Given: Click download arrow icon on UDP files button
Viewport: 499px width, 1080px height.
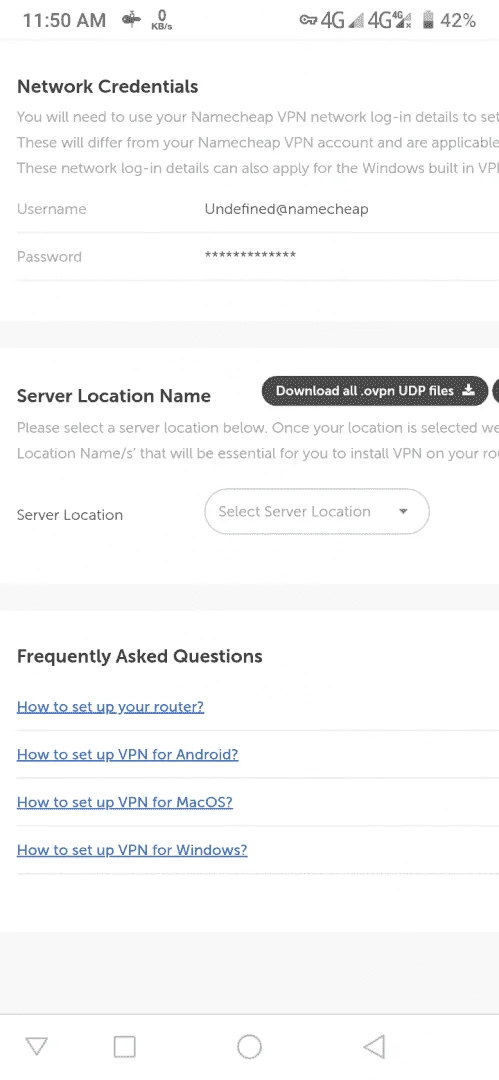Looking at the screenshot, I should 469,390.
